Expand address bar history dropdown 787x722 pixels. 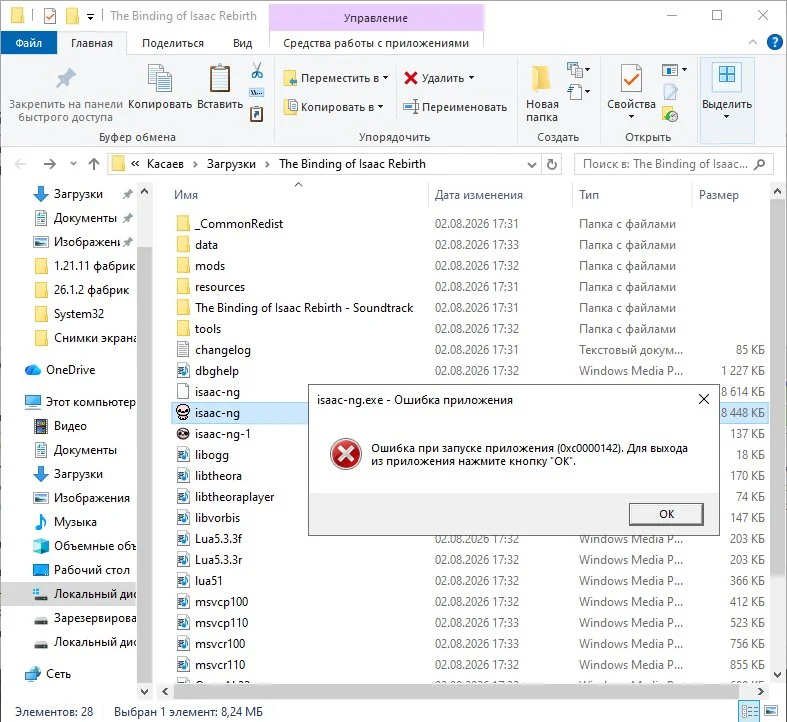tap(532, 165)
